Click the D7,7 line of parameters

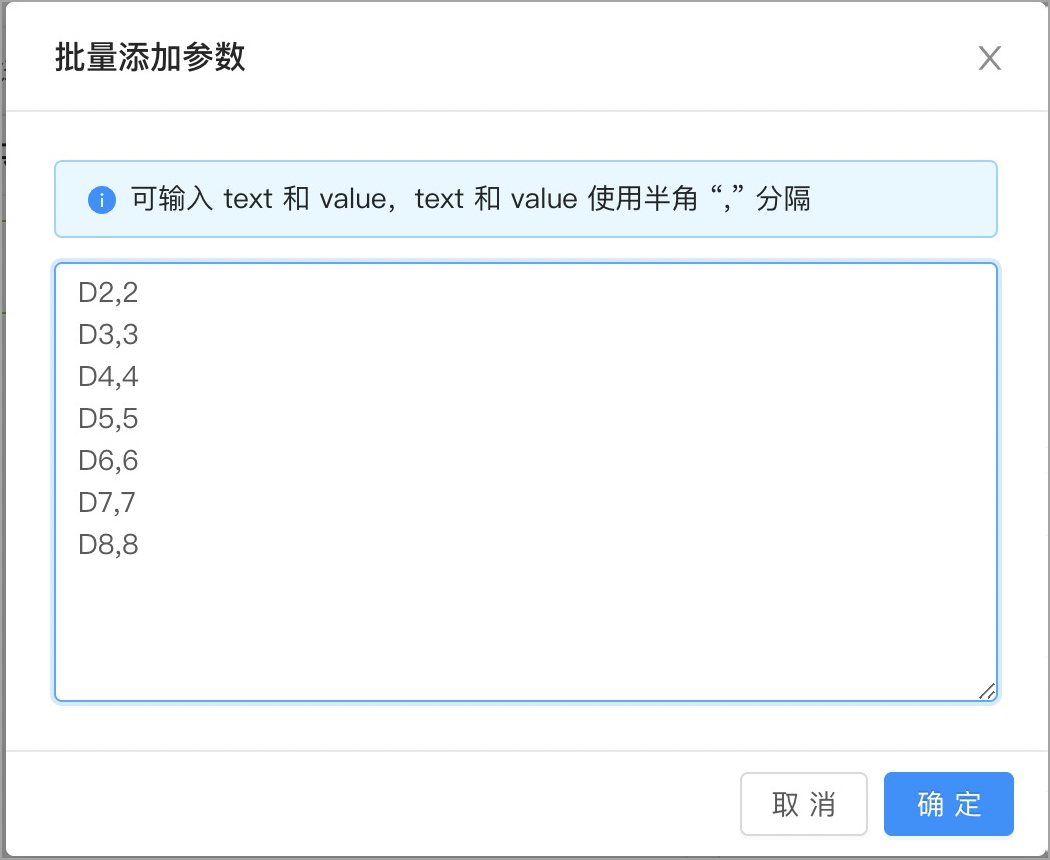[107, 502]
